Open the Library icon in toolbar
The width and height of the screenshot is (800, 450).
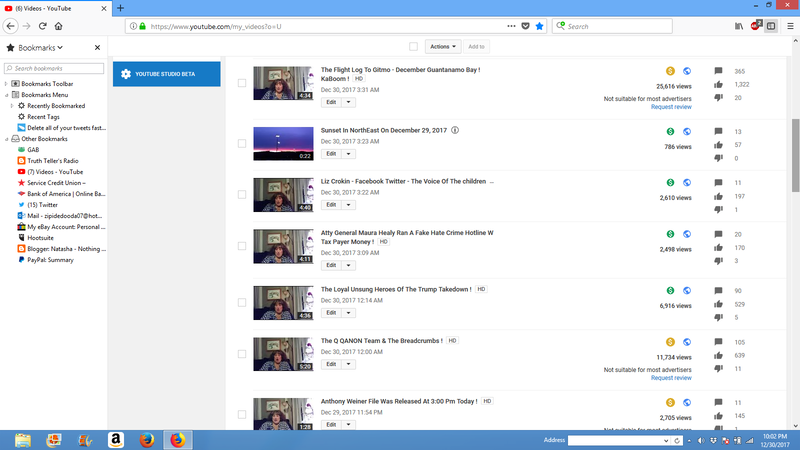pos(739,26)
